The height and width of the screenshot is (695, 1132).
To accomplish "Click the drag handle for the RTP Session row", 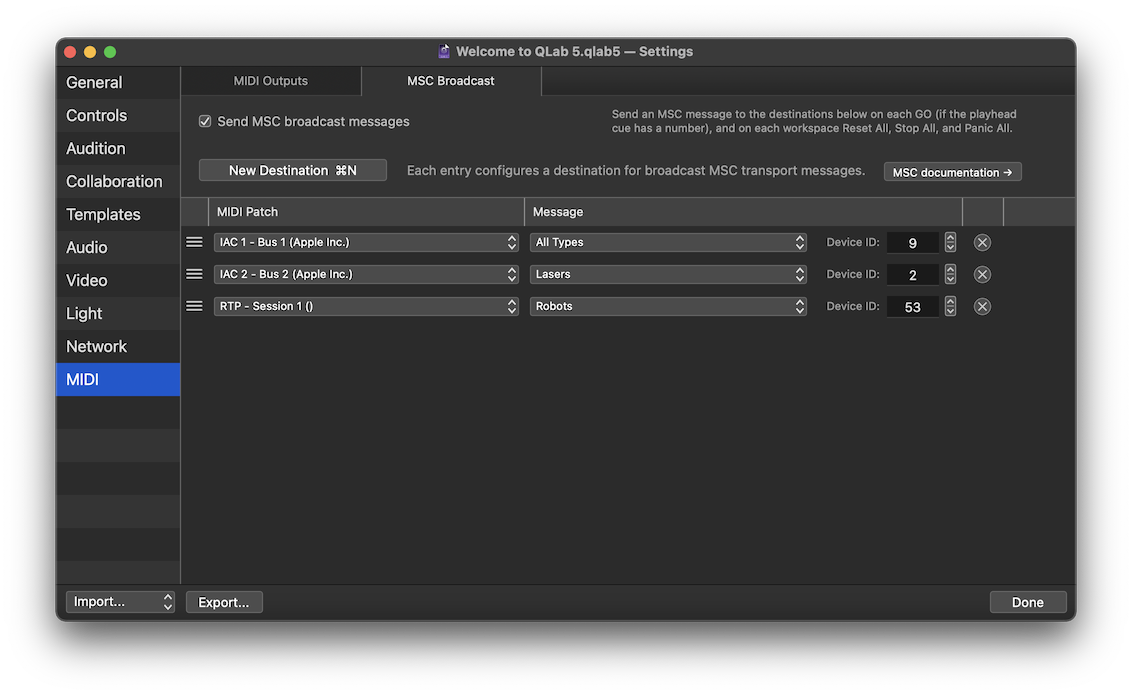I will pyautogui.click(x=194, y=305).
